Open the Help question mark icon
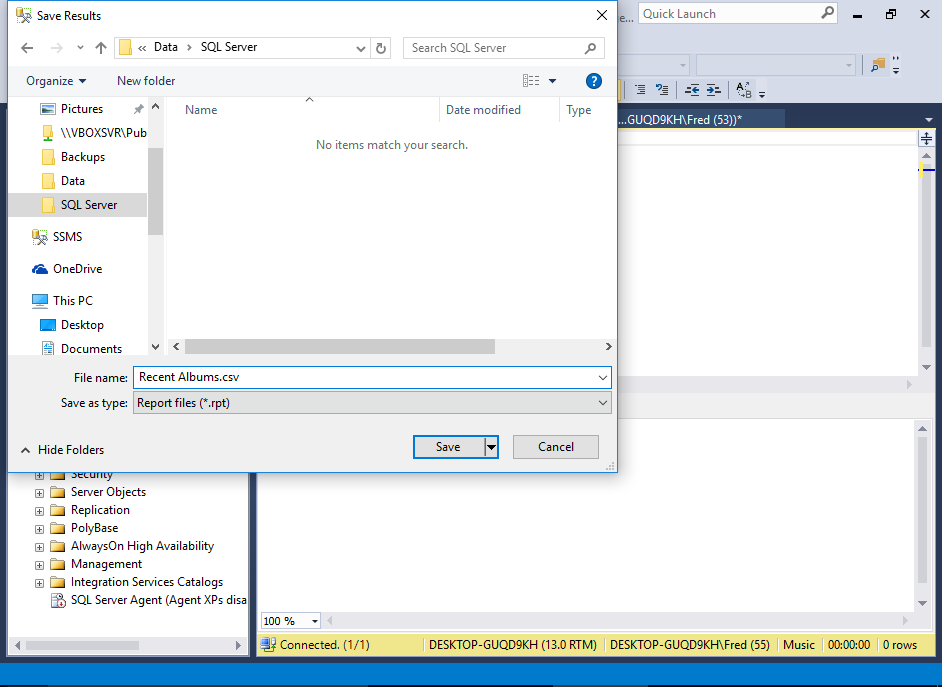This screenshot has height=687, width=942. click(x=593, y=81)
